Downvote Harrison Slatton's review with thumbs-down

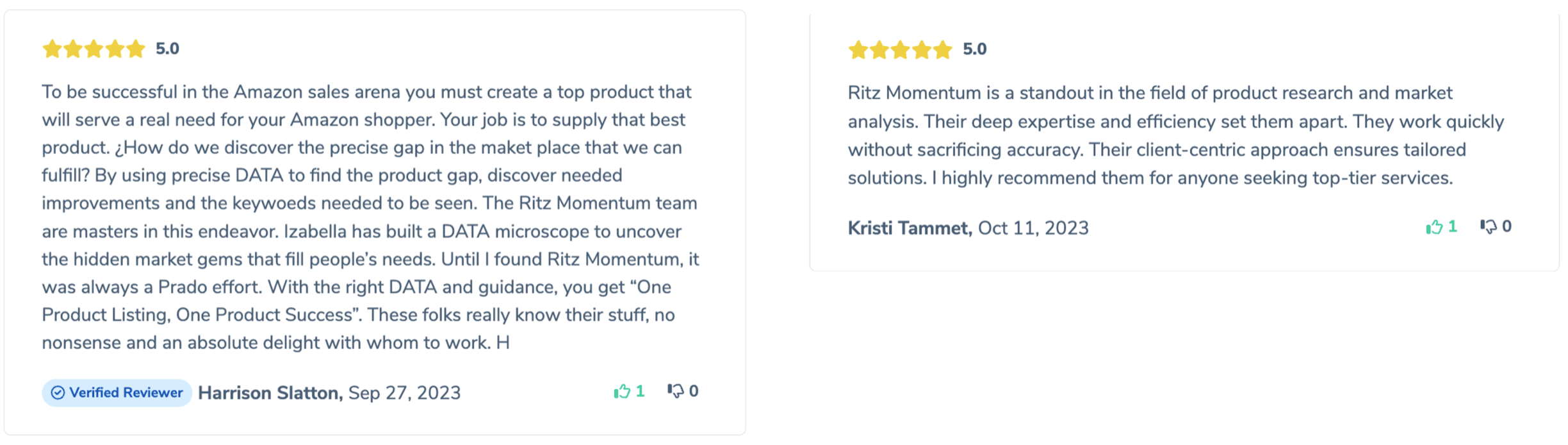[x=675, y=391]
